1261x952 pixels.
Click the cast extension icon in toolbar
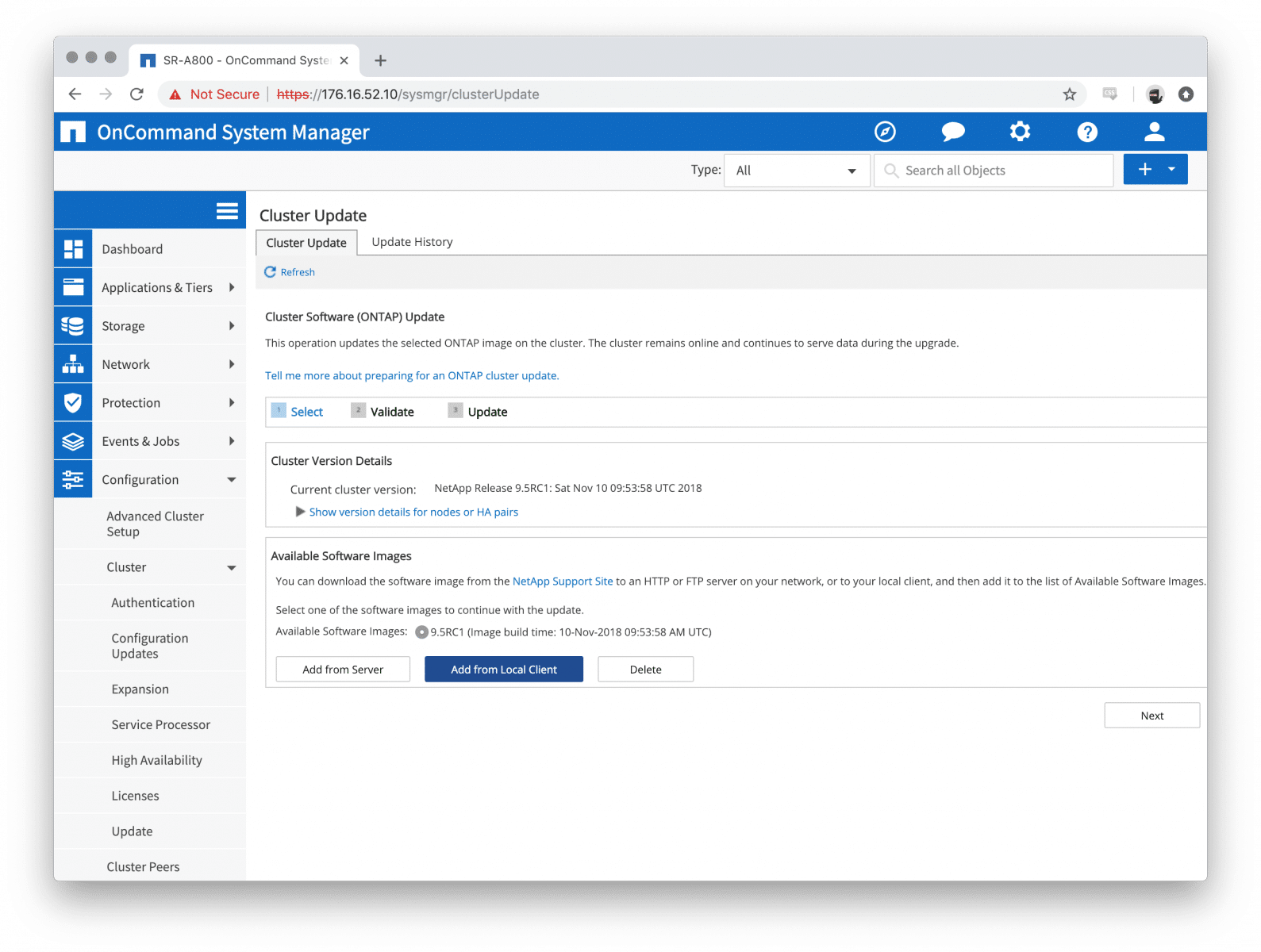pos(1110,94)
